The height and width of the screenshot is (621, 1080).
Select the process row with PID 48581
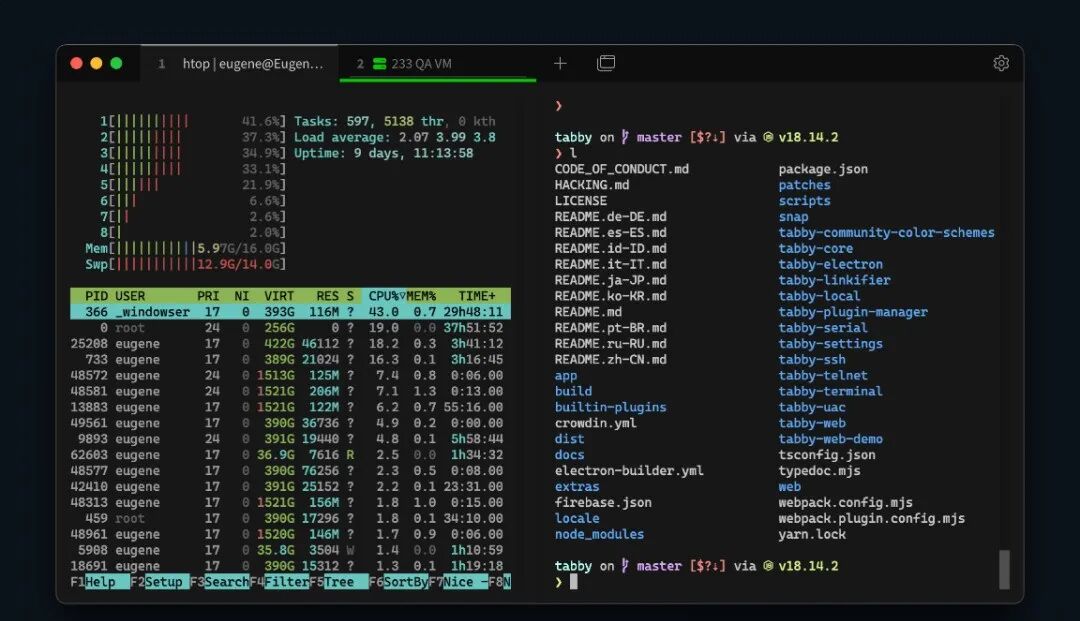(290, 391)
